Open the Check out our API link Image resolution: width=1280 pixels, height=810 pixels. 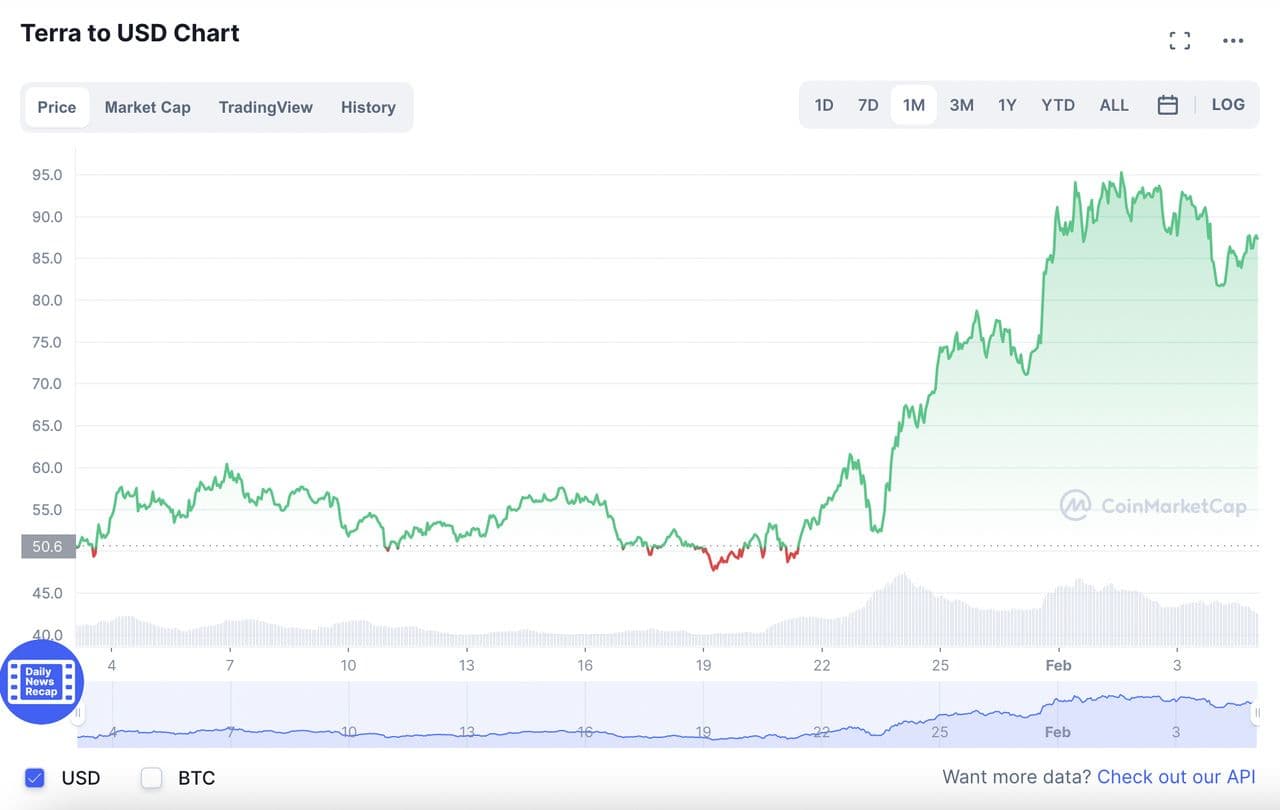pos(1176,777)
